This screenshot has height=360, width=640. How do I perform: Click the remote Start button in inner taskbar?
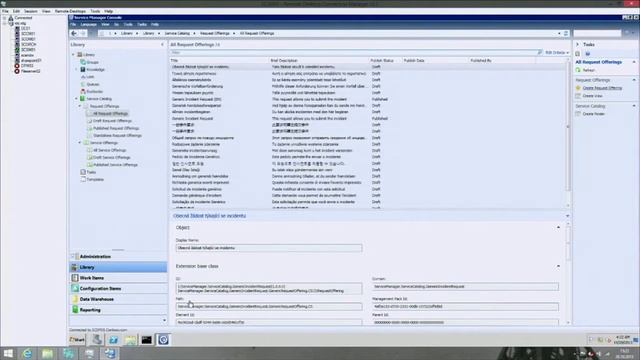point(77,340)
